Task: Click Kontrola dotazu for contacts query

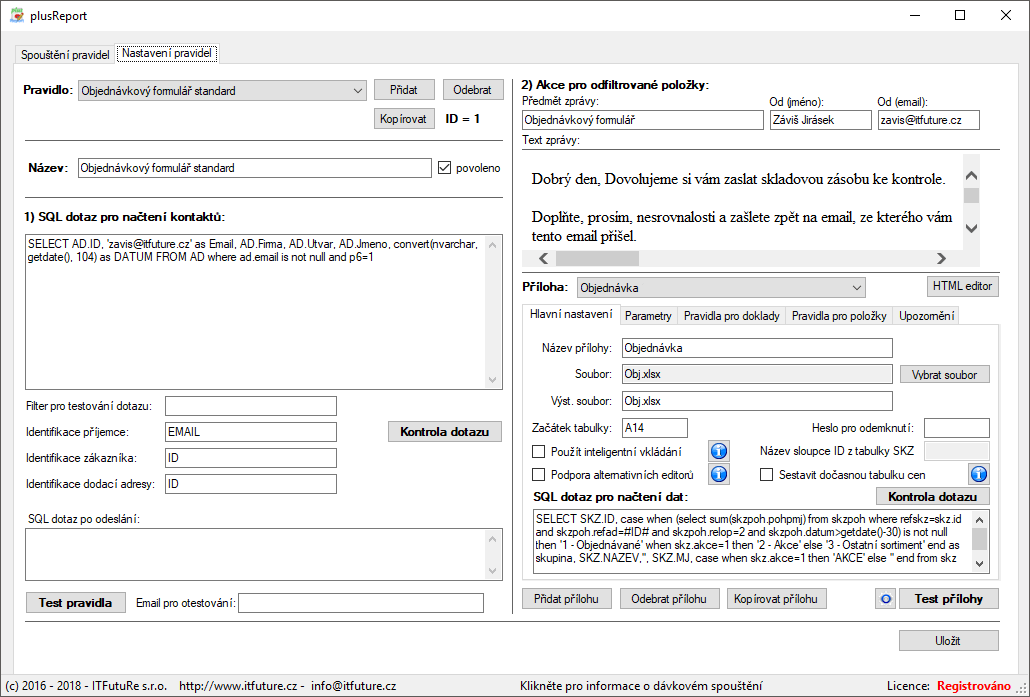Action: coord(445,432)
